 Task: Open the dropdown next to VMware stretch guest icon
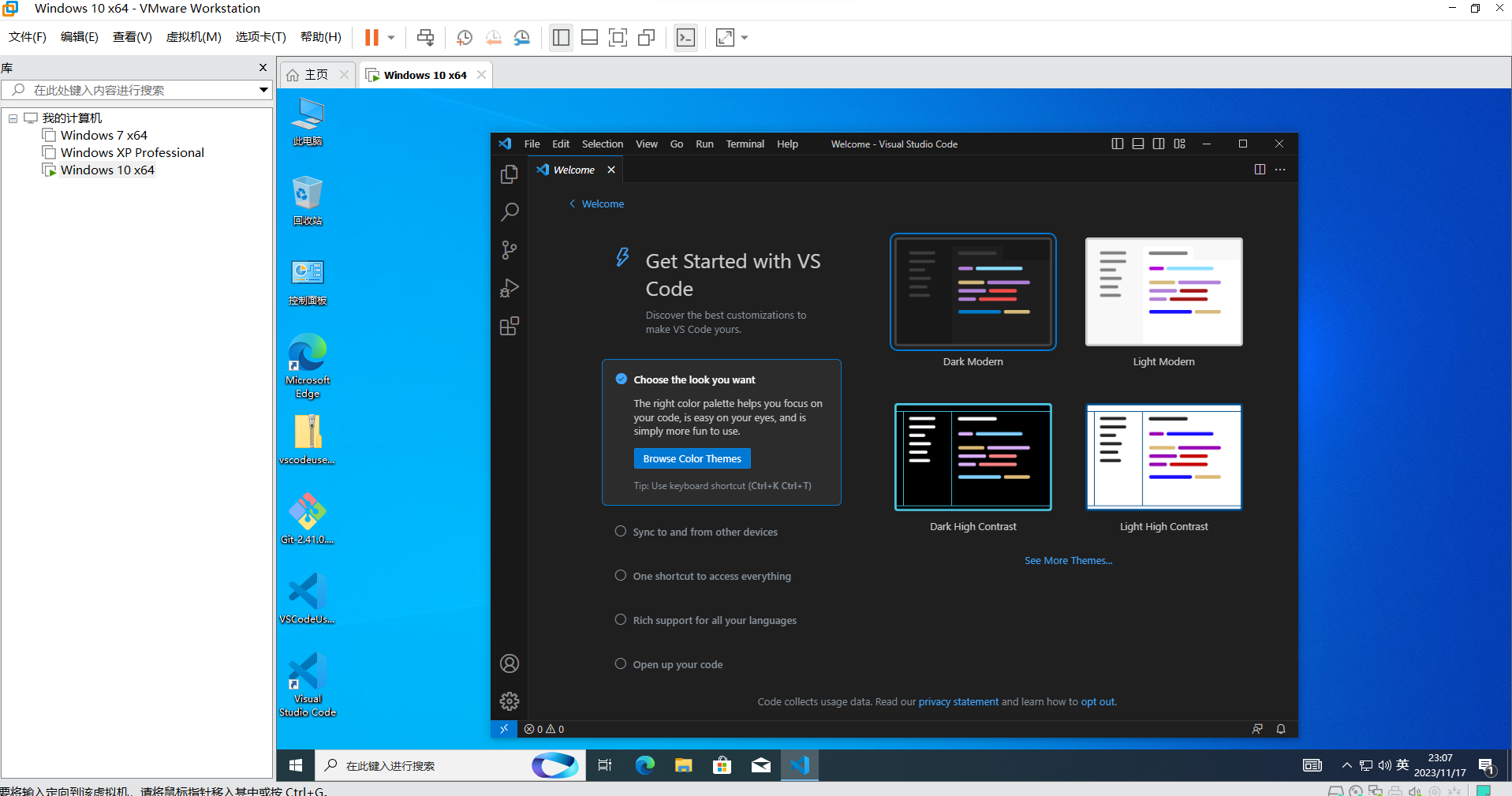[x=745, y=37]
